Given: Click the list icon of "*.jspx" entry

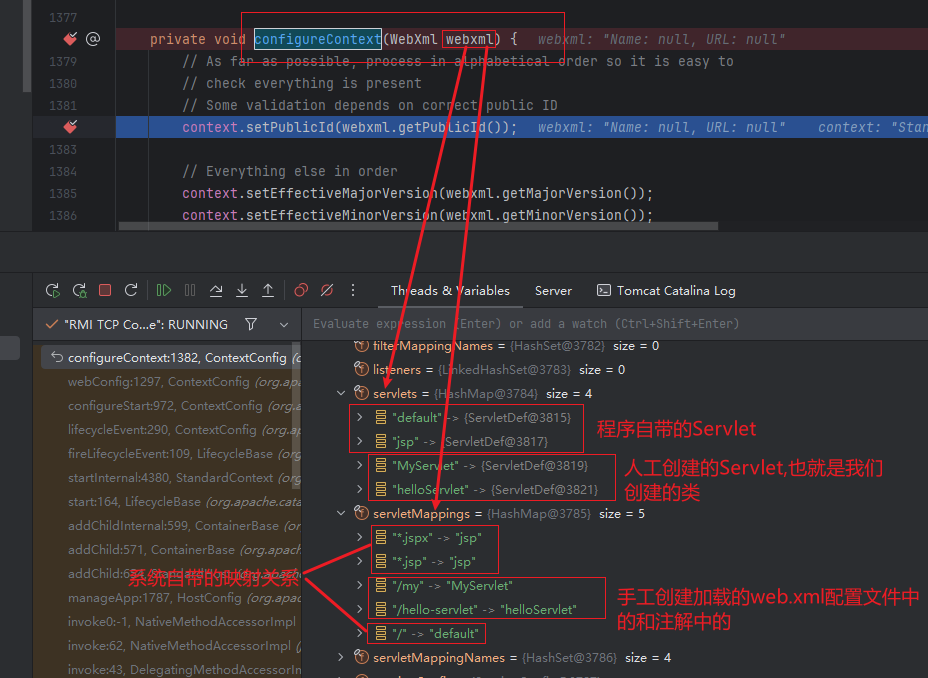Looking at the screenshot, I should coord(381,537).
